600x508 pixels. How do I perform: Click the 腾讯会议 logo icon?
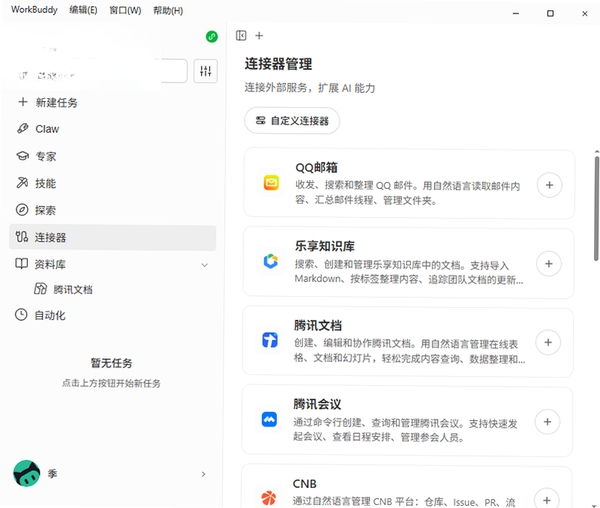tap(269, 419)
